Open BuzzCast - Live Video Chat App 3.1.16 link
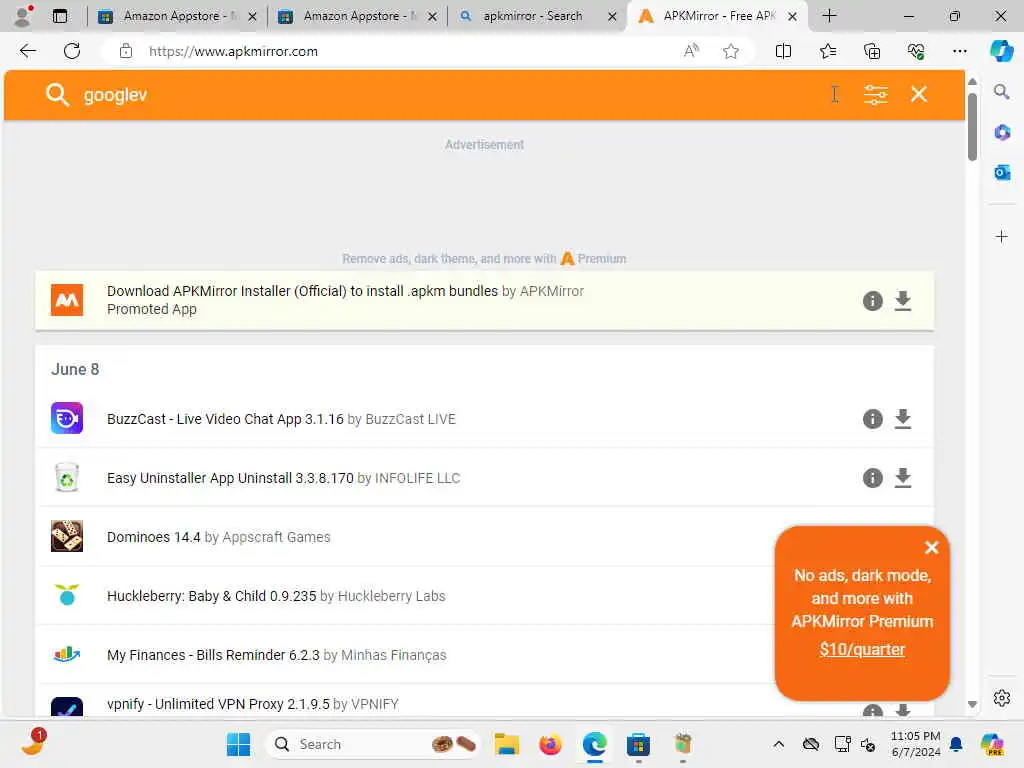The height and width of the screenshot is (768, 1024). [225, 419]
